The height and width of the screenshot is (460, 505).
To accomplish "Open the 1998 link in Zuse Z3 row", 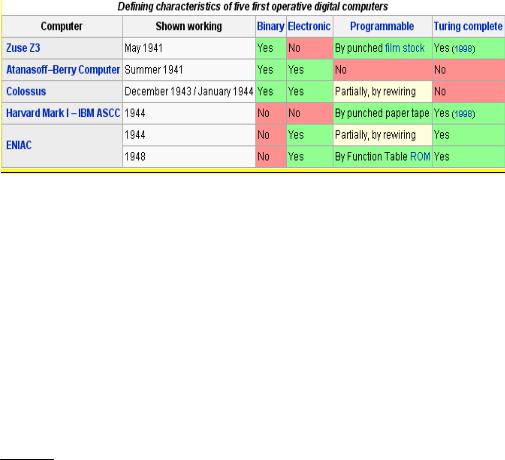I will [463, 49].
